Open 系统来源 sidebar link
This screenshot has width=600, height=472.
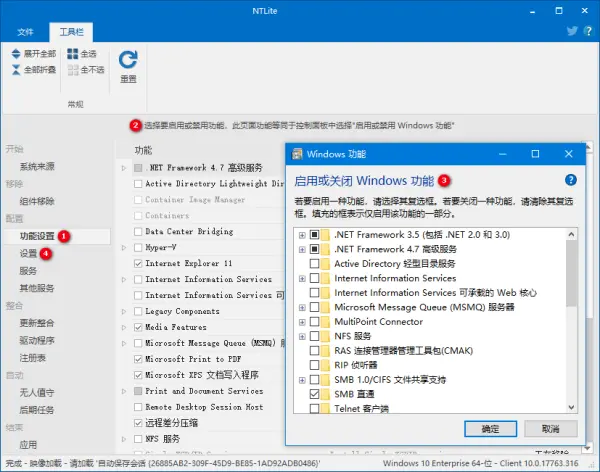37,166
